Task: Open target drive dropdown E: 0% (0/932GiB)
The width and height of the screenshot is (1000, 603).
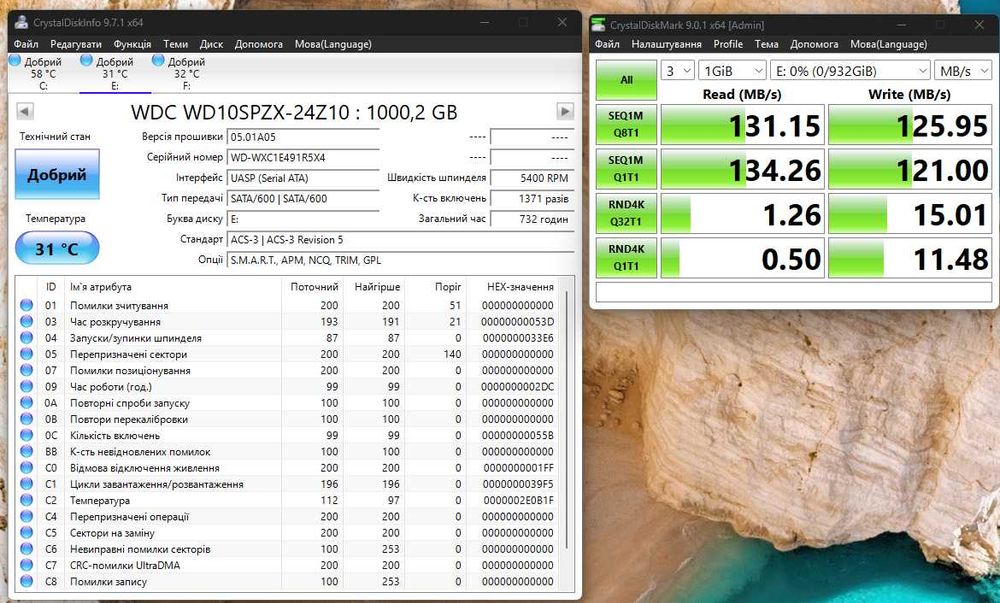Action: pyautogui.click(x=850, y=71)
